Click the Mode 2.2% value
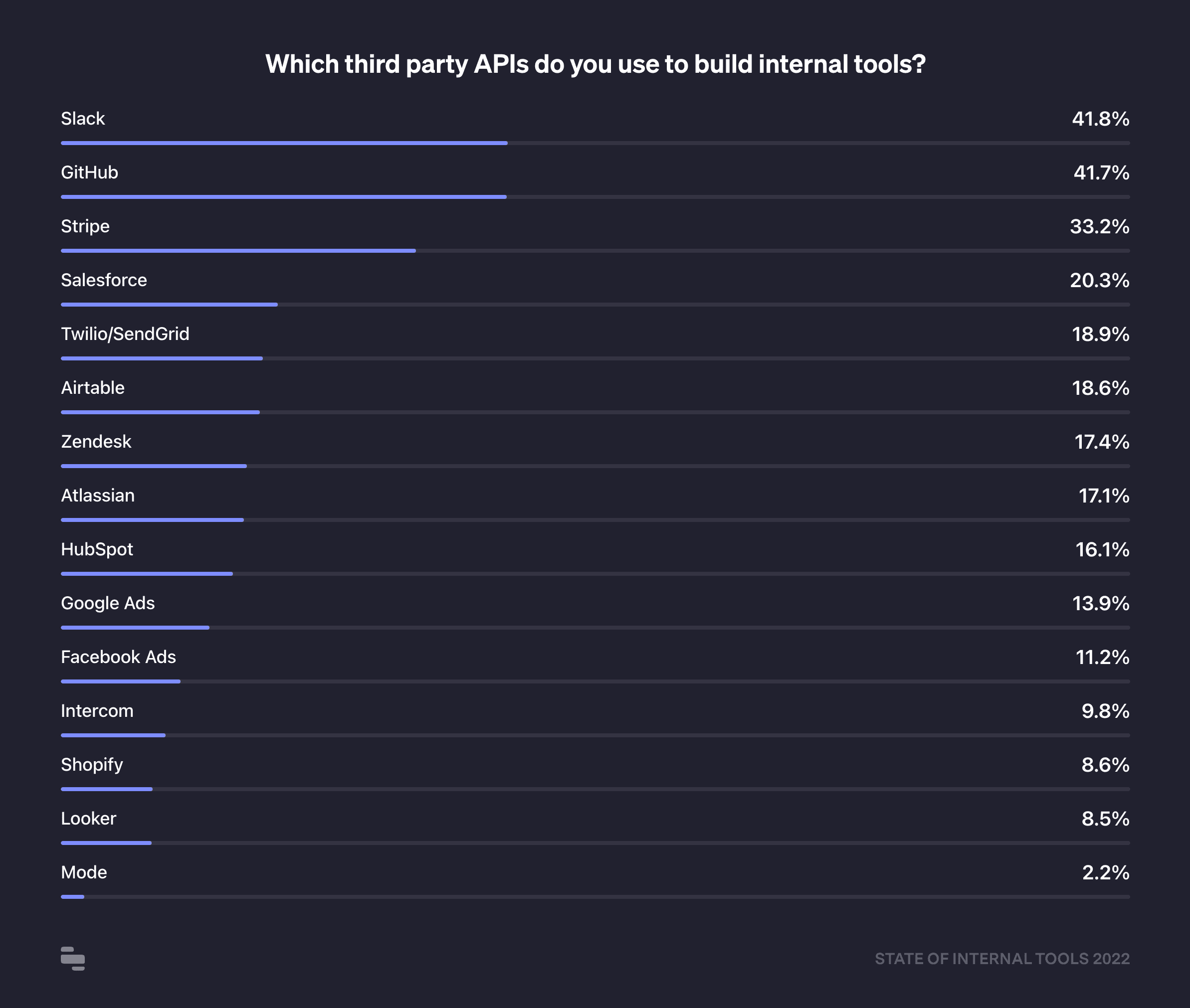 pos(1105,872)
